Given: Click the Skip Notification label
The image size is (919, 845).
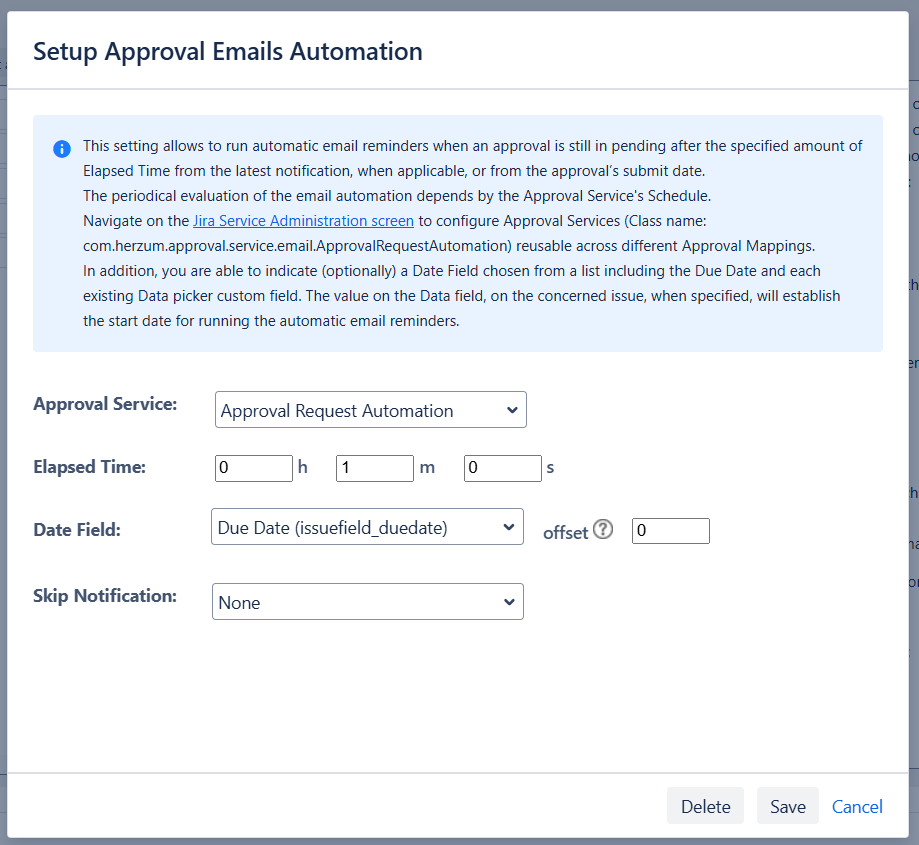Looking at the screenshot, I should [105, 595].
